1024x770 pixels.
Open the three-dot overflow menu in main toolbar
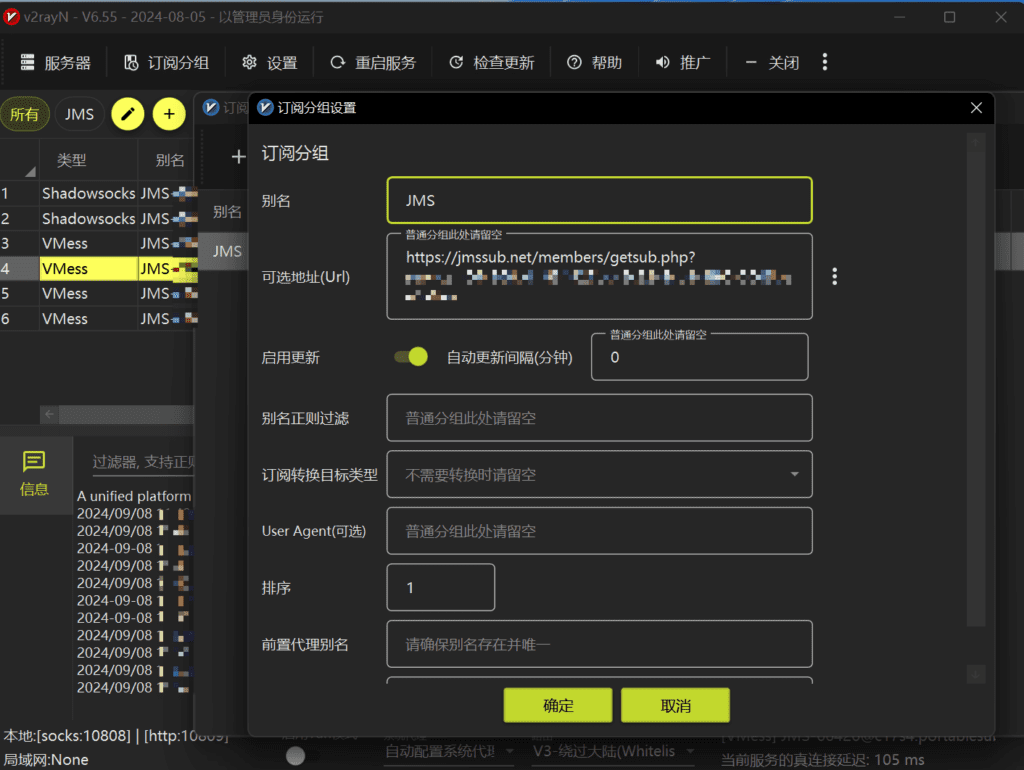[x=825, y=62]
